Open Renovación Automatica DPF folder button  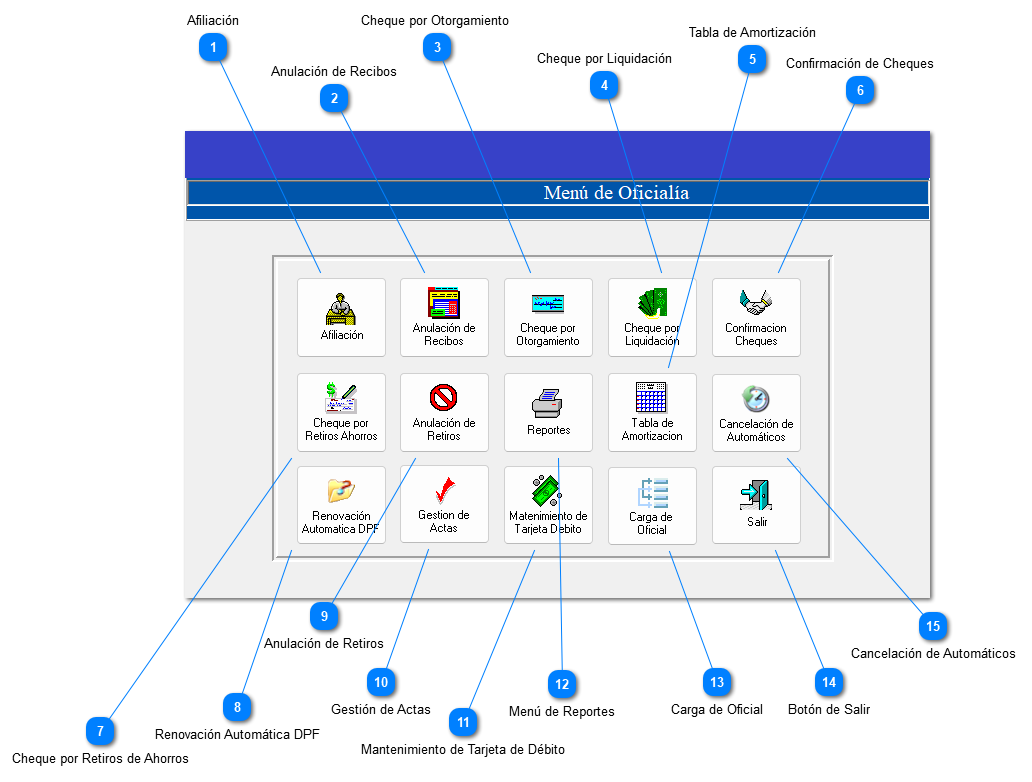coord(341,505)
